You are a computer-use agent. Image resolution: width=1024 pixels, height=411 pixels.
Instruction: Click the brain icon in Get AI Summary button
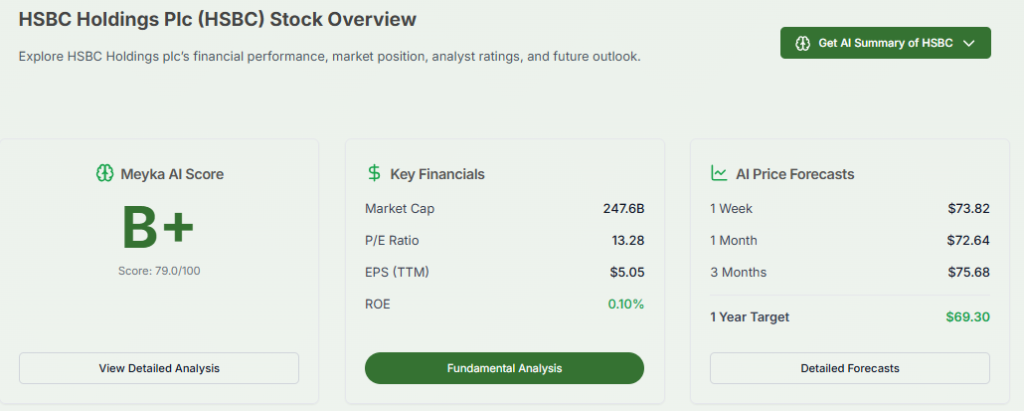tap(802, 43)
